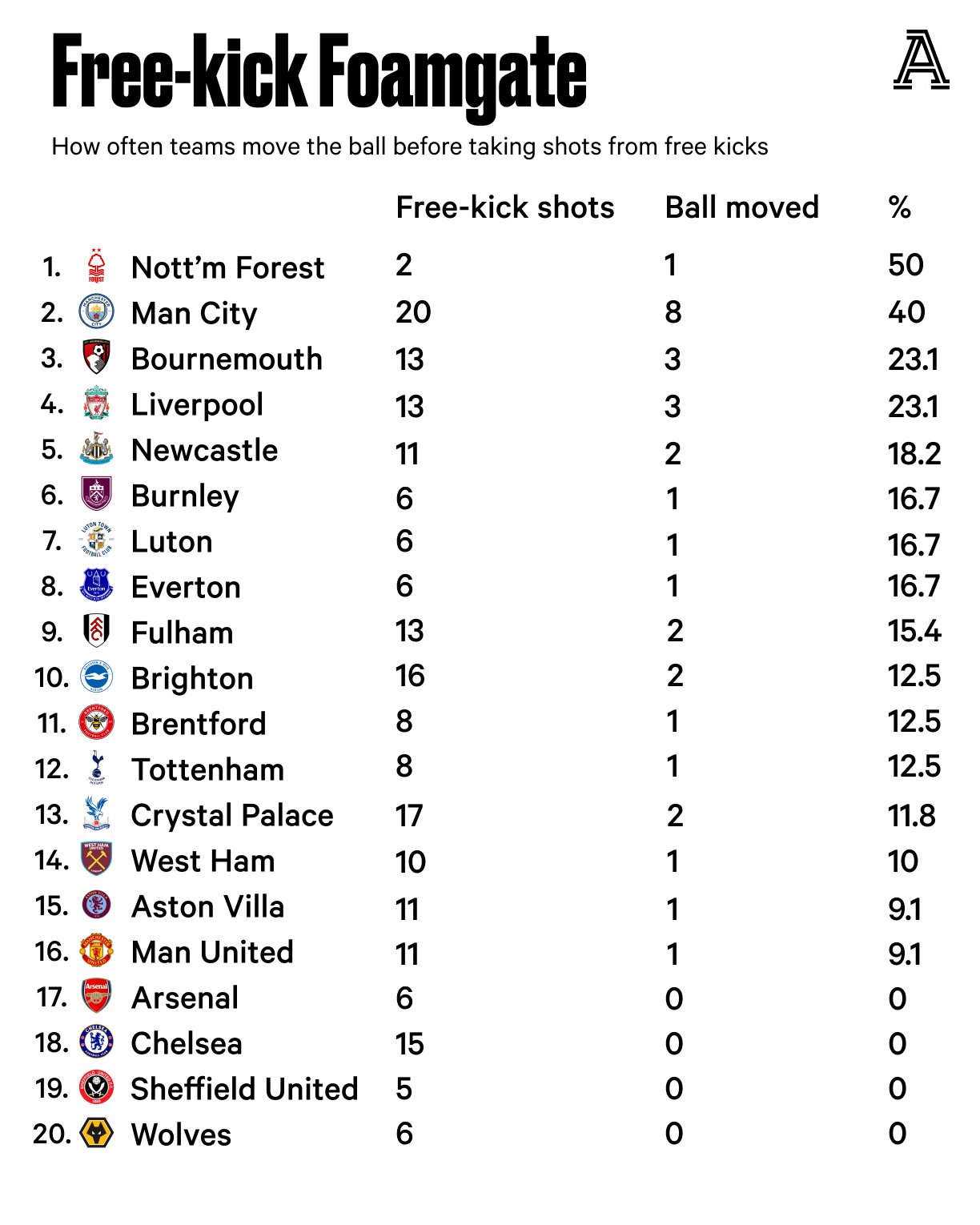Click the percent column header

tap(899, 207)
